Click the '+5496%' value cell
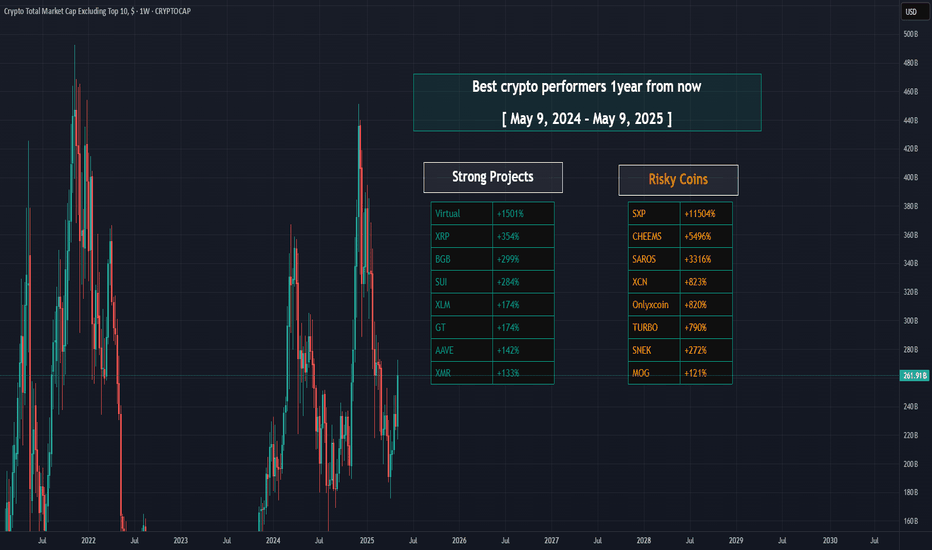 click(706, 236)
